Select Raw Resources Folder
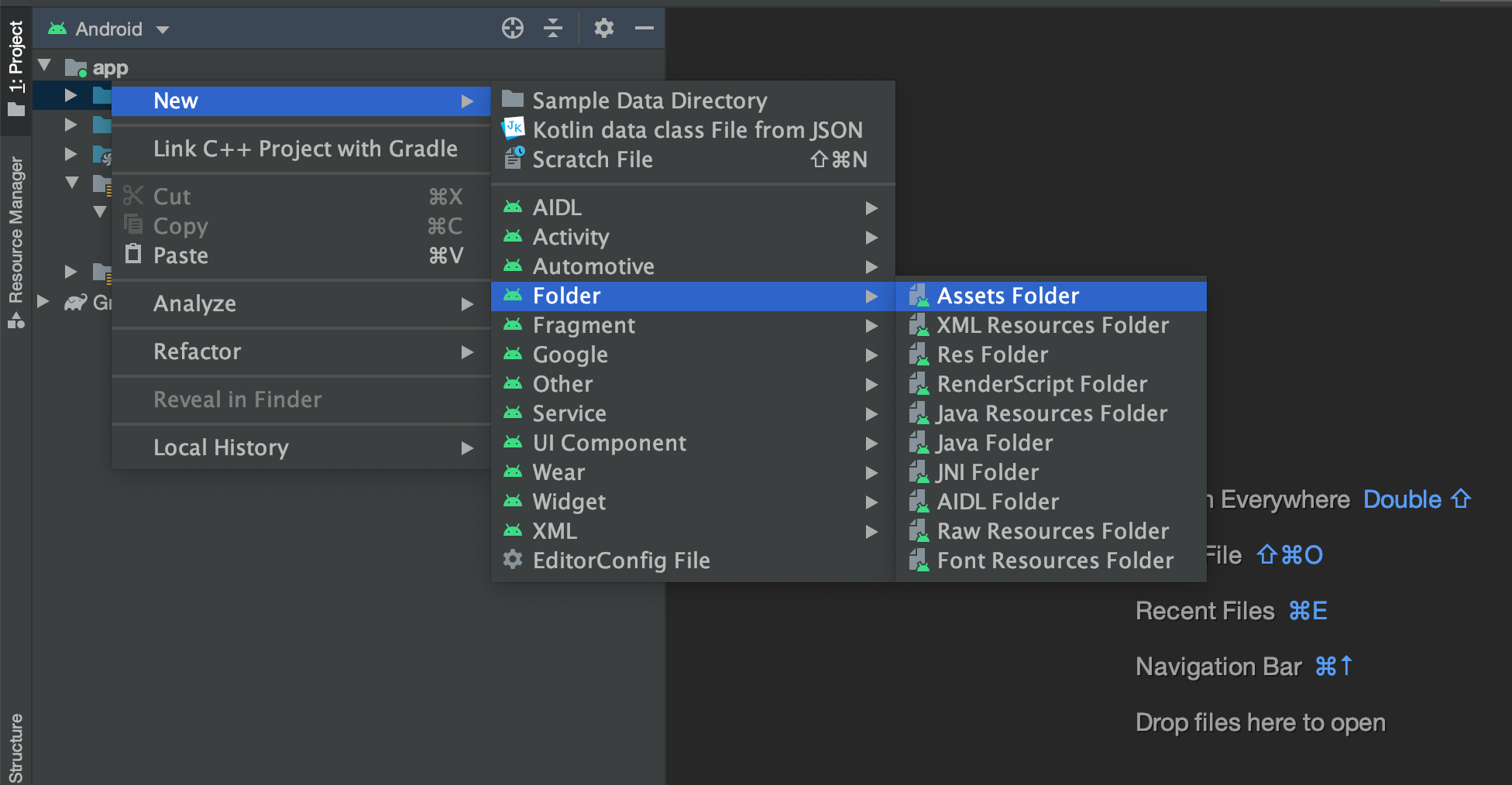Image resolution: width=1512 pixels, height=785 pixels. [1051, 531]
